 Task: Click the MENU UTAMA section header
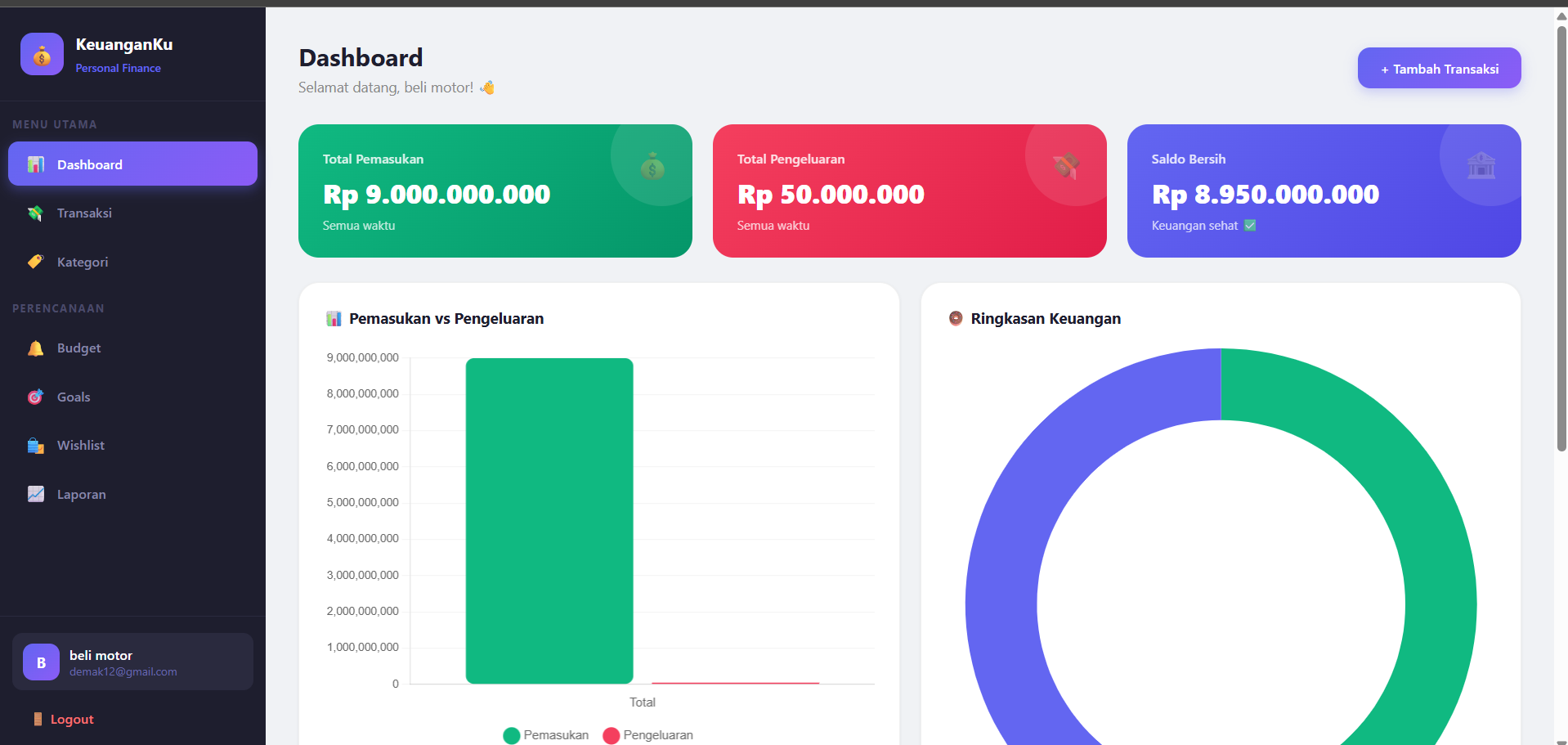click(x=55, y=125)
